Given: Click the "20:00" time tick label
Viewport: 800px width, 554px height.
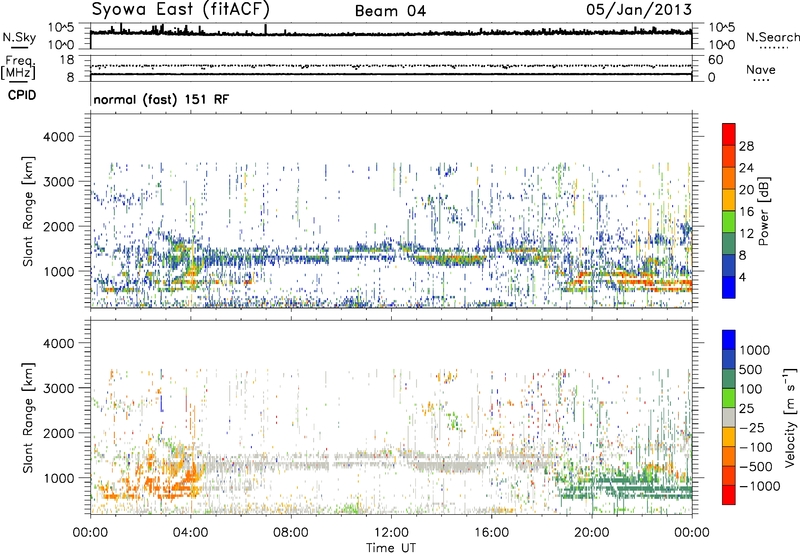Looking at the screenshot, I should click(591, 533).
